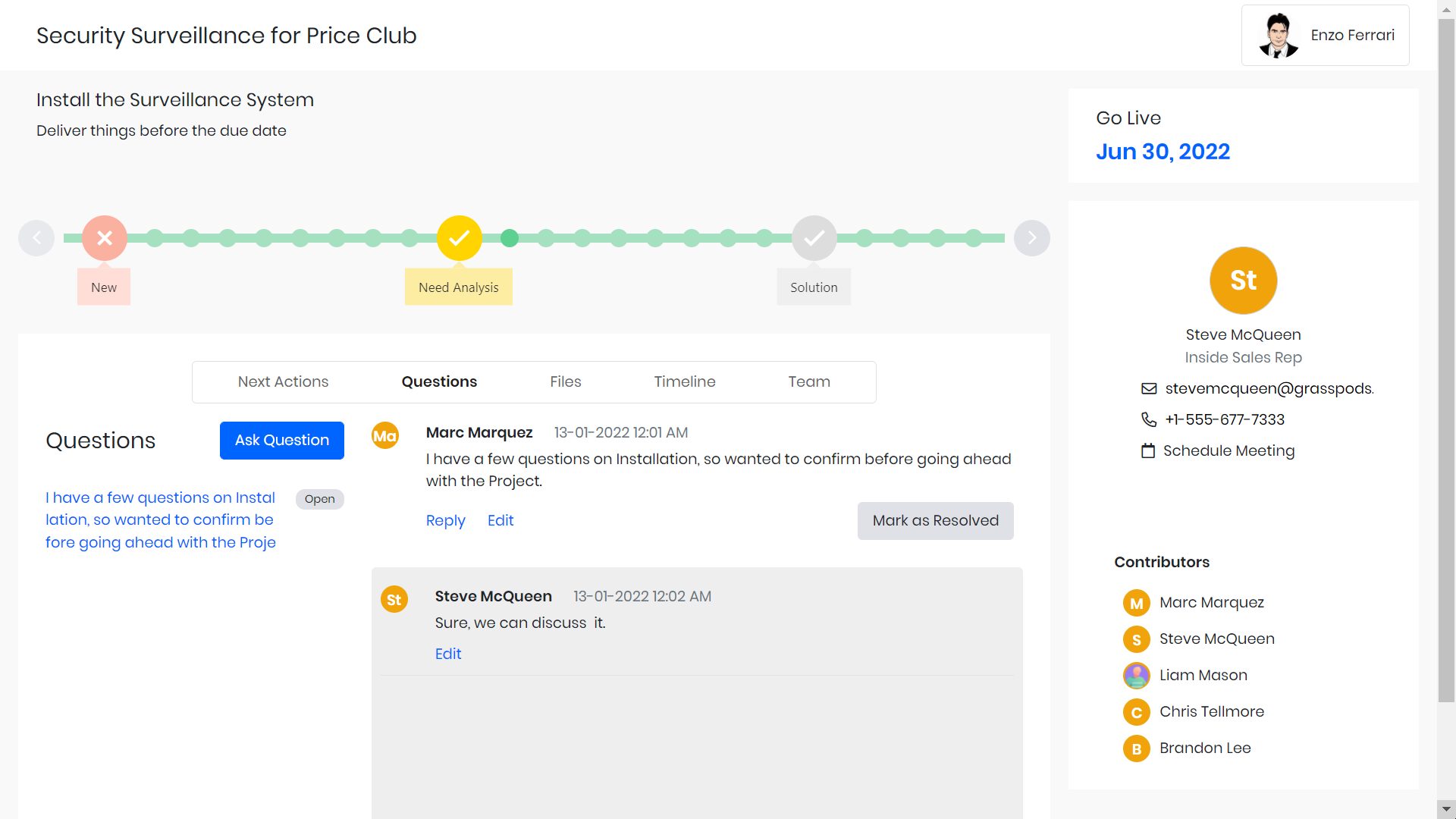Click Mark as Resolved button
The image size is (1456, 819).
point(935,521)
